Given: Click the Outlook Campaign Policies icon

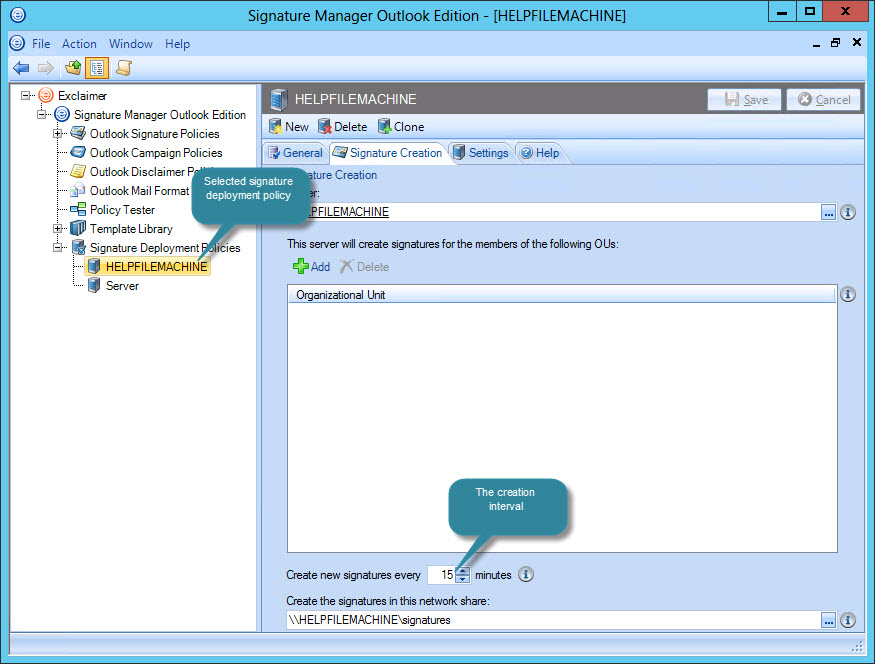Looking at the screenshot, I should pos(78,152).
